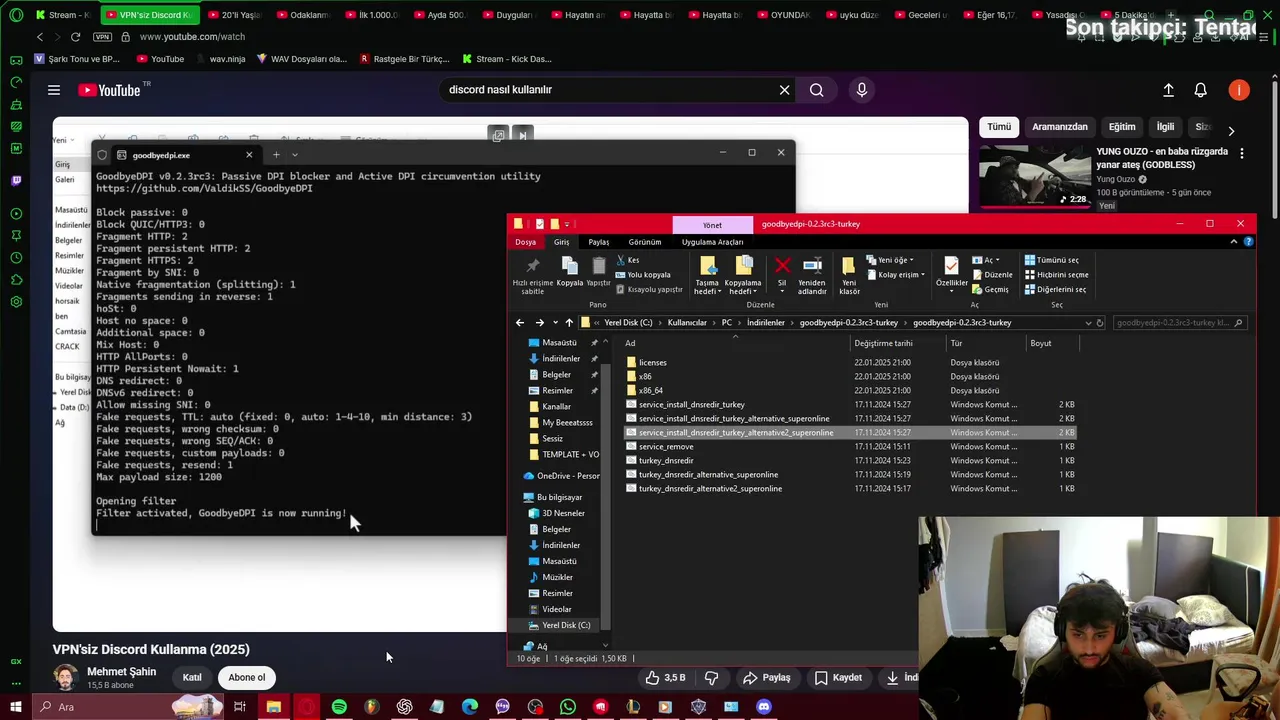Like the video with thumbs up 3,5 B
The width and height of the screenshot is (1280, 720).
(x=665, y=677)
